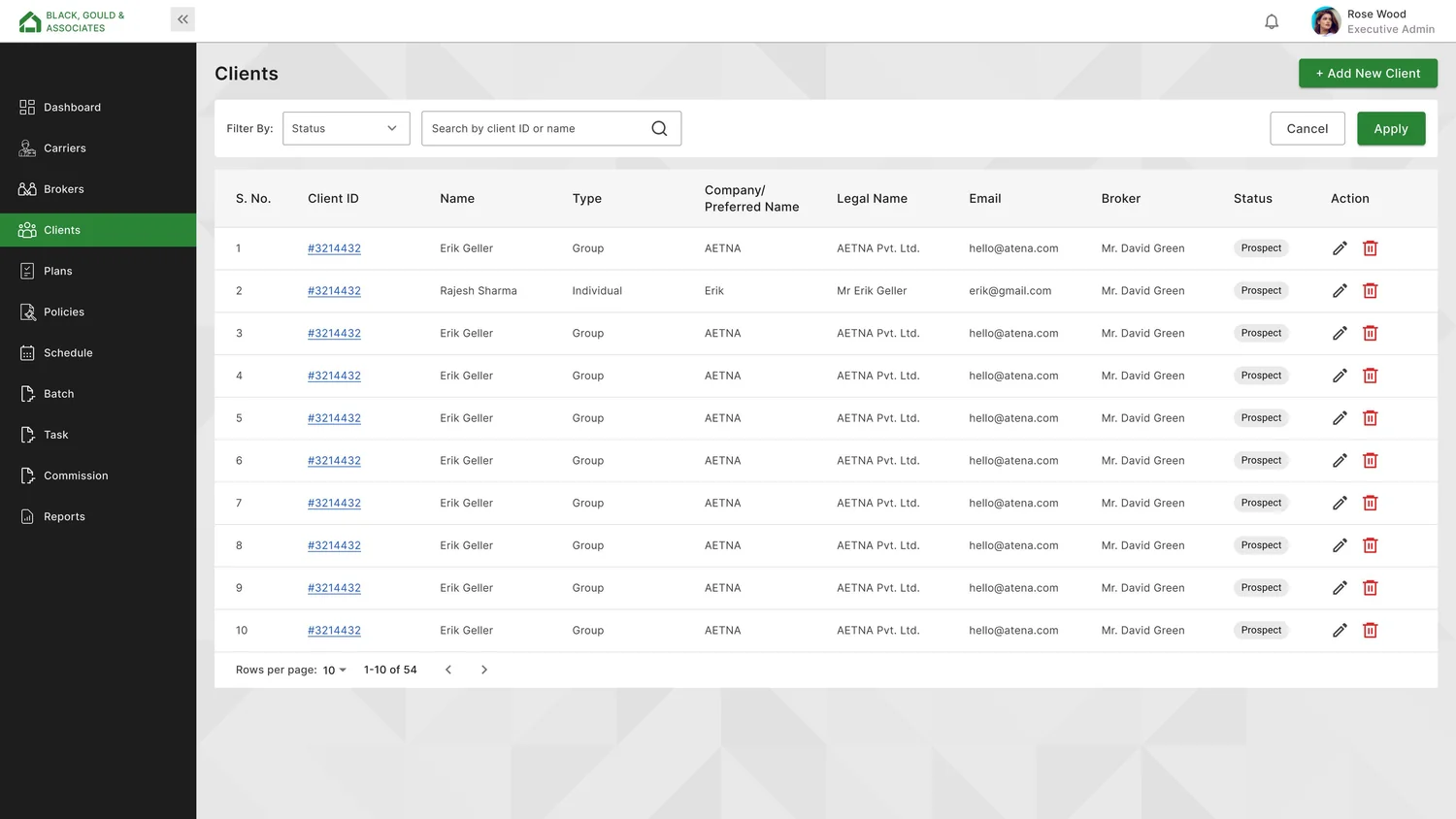
Task: Delete client in row 1
Action: pyautogui.click(x=1371, y=248)
